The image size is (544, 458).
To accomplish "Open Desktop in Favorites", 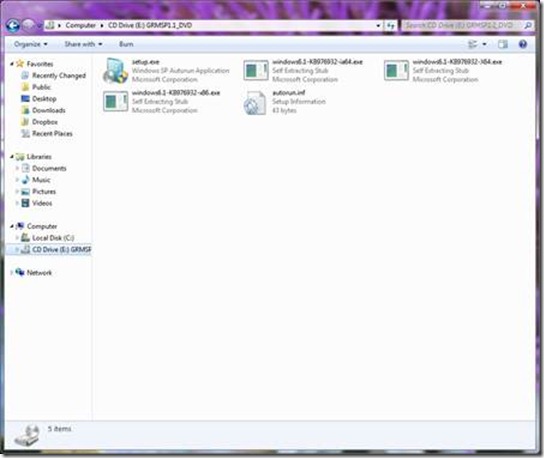I will pos(44,99).
